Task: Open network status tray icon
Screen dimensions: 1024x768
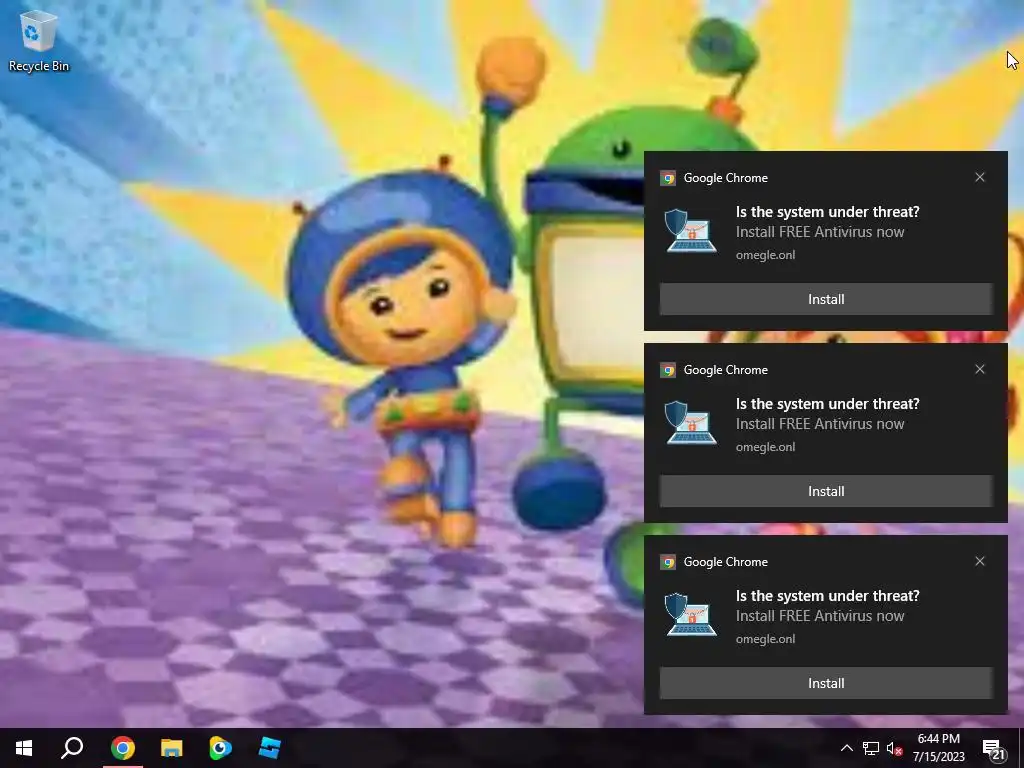Action: point(871,748)
